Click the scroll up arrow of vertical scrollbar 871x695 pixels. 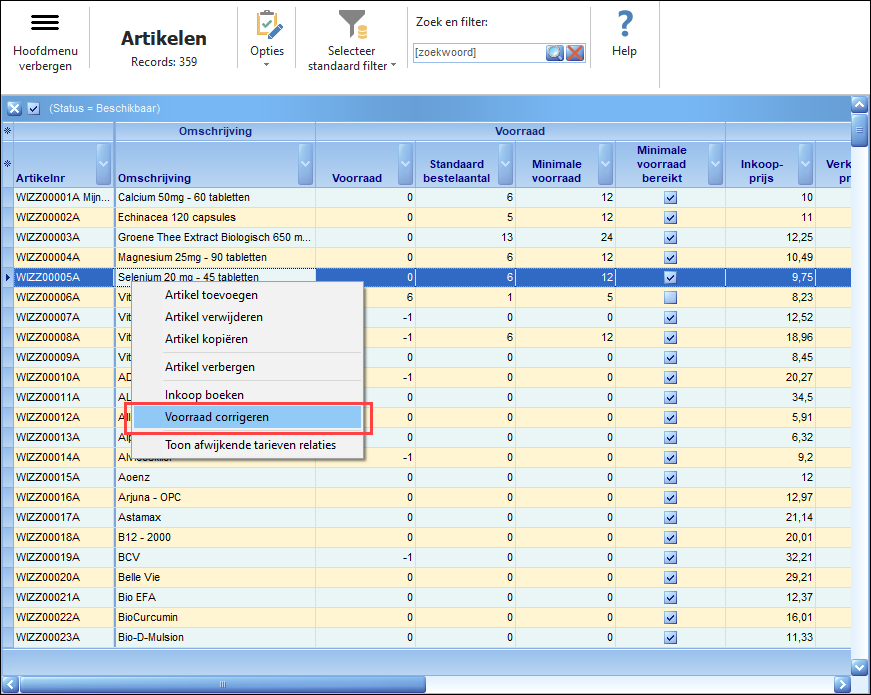pyautogui.click(x=859, y=104)
